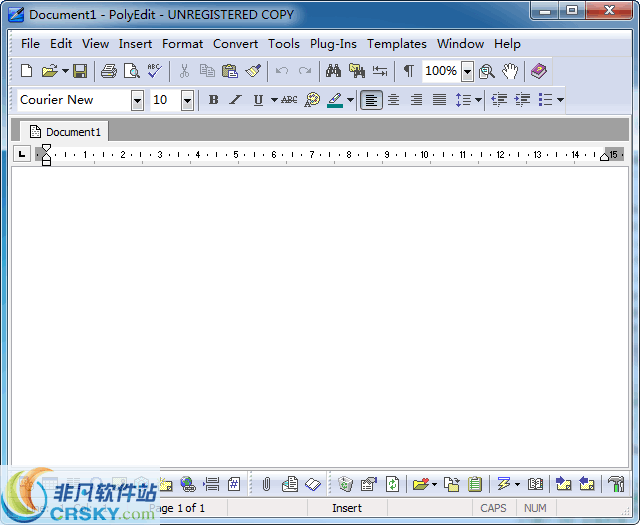Expand the line spacing dropdown arrow
This screenshot has height=525, width=640.
[x=478, y=100]
